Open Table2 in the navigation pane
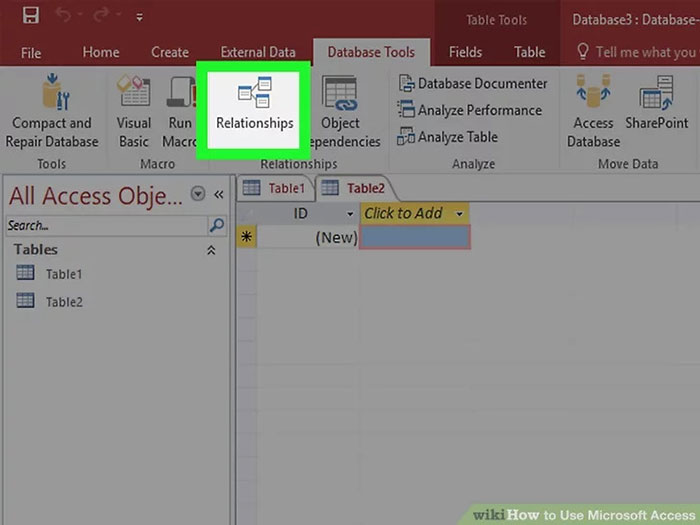 click(x=63, y=302)
